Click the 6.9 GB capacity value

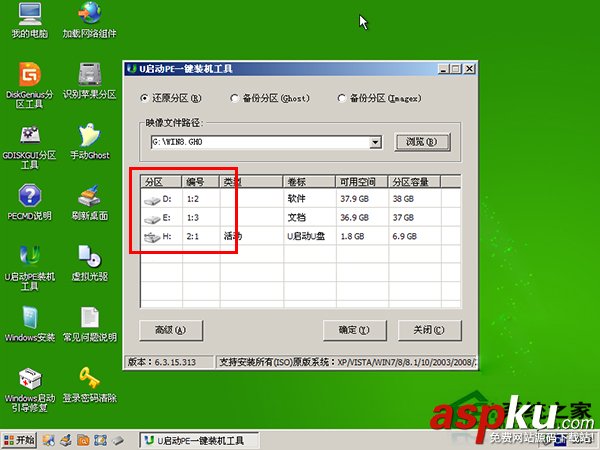(x=404, y=236)
